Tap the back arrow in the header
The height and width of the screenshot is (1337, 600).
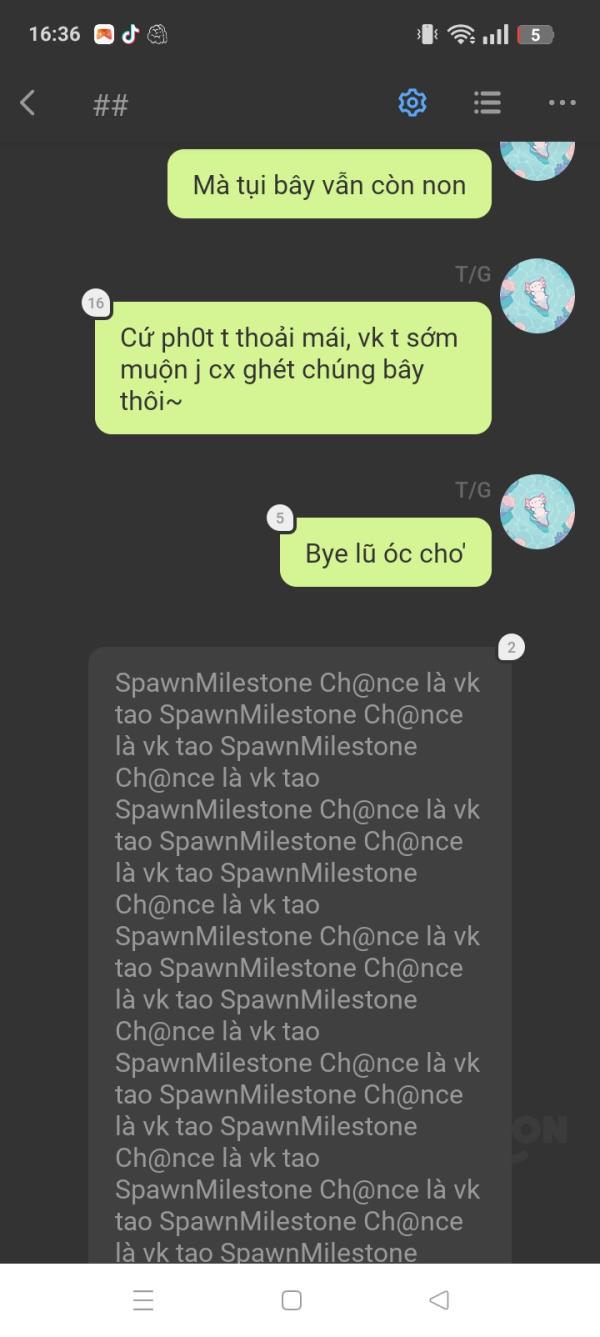coord(28,102)
